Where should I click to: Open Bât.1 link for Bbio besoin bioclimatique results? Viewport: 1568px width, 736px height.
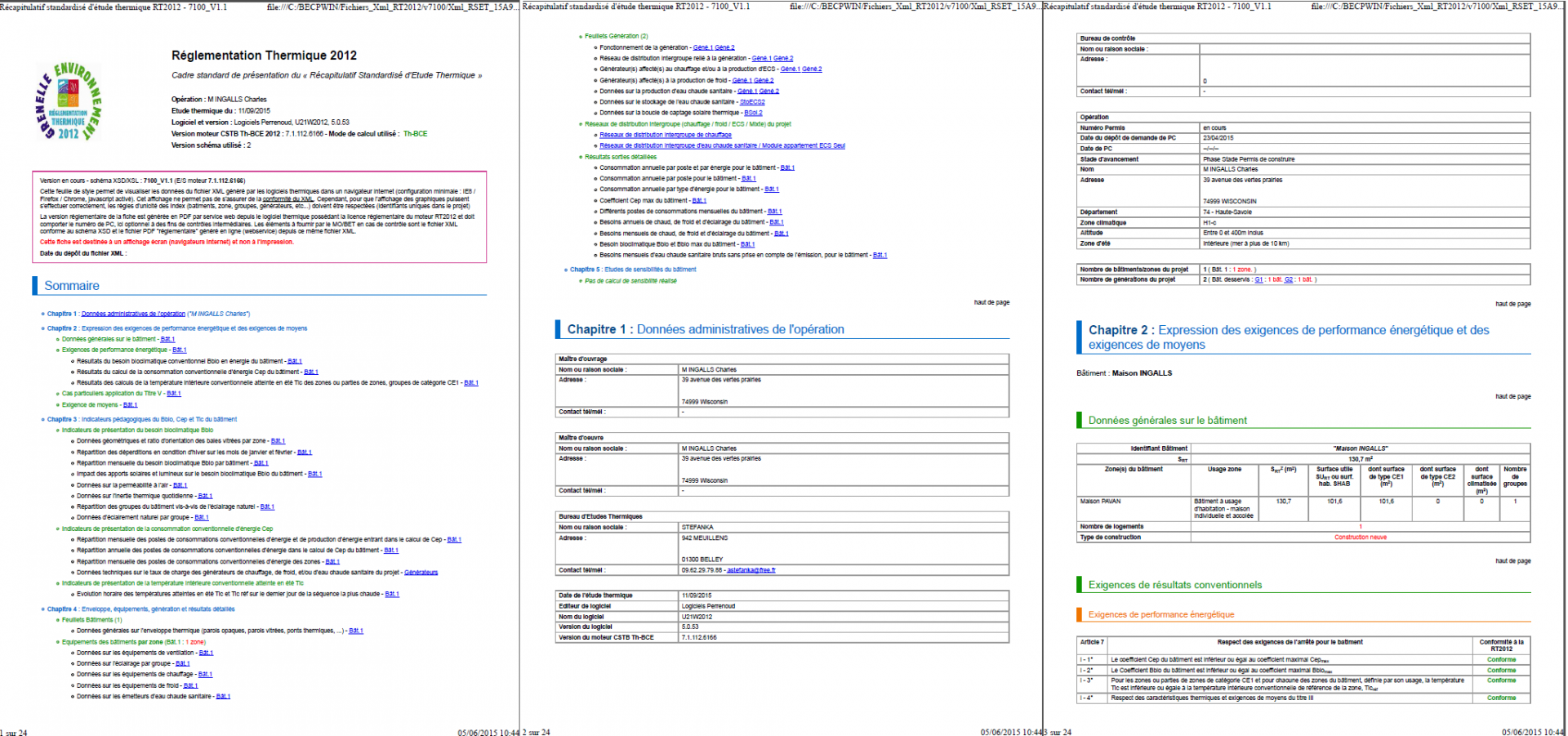pyautogui.click(x=295, y=361)
